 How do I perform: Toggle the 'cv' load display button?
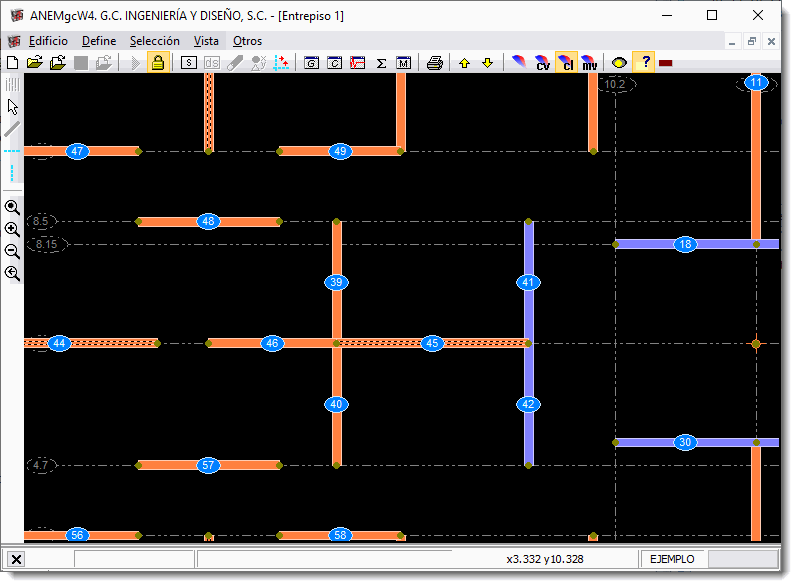click(543, 63)
